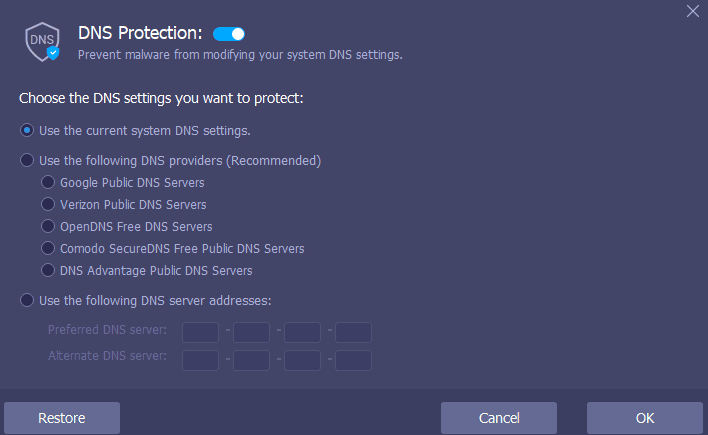This screenshot has height=435, width=708.
Task: Select Use the following DNS providers option
Action: click(27, 160)
